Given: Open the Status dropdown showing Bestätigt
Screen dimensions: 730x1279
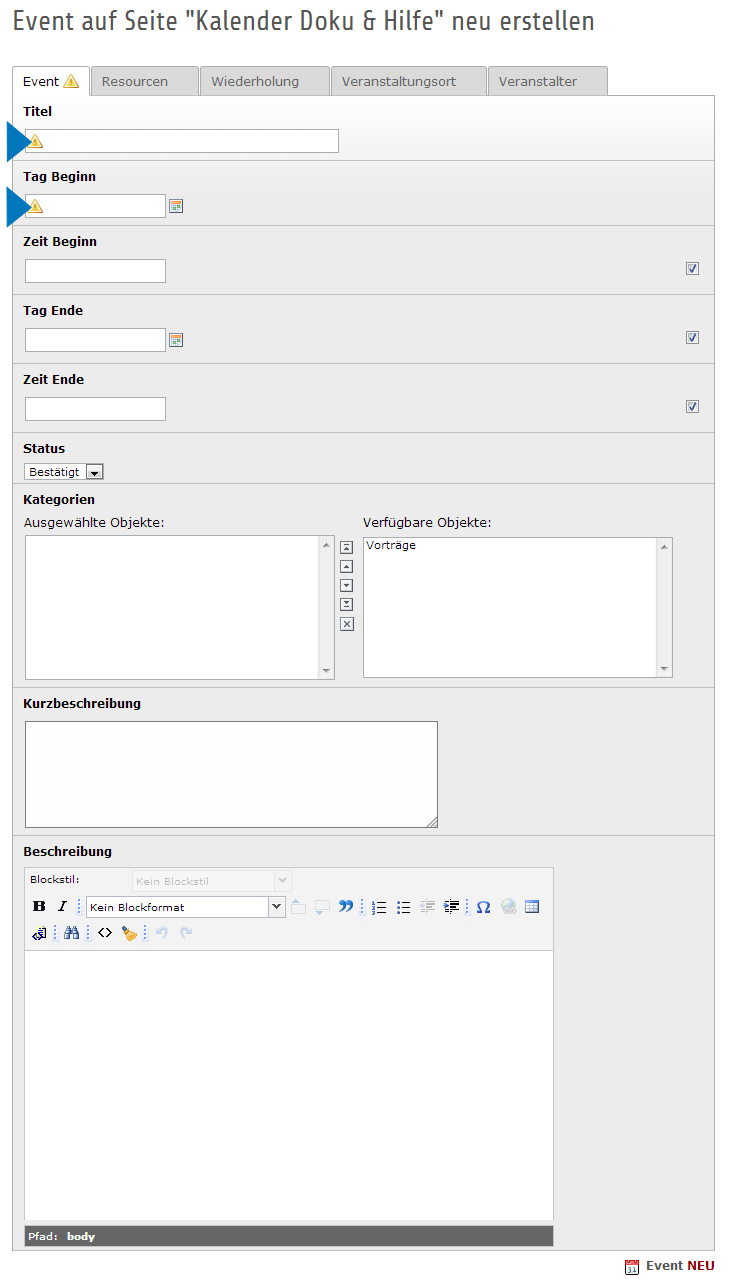Looking at the screenshot, I should tap(65, 471).
